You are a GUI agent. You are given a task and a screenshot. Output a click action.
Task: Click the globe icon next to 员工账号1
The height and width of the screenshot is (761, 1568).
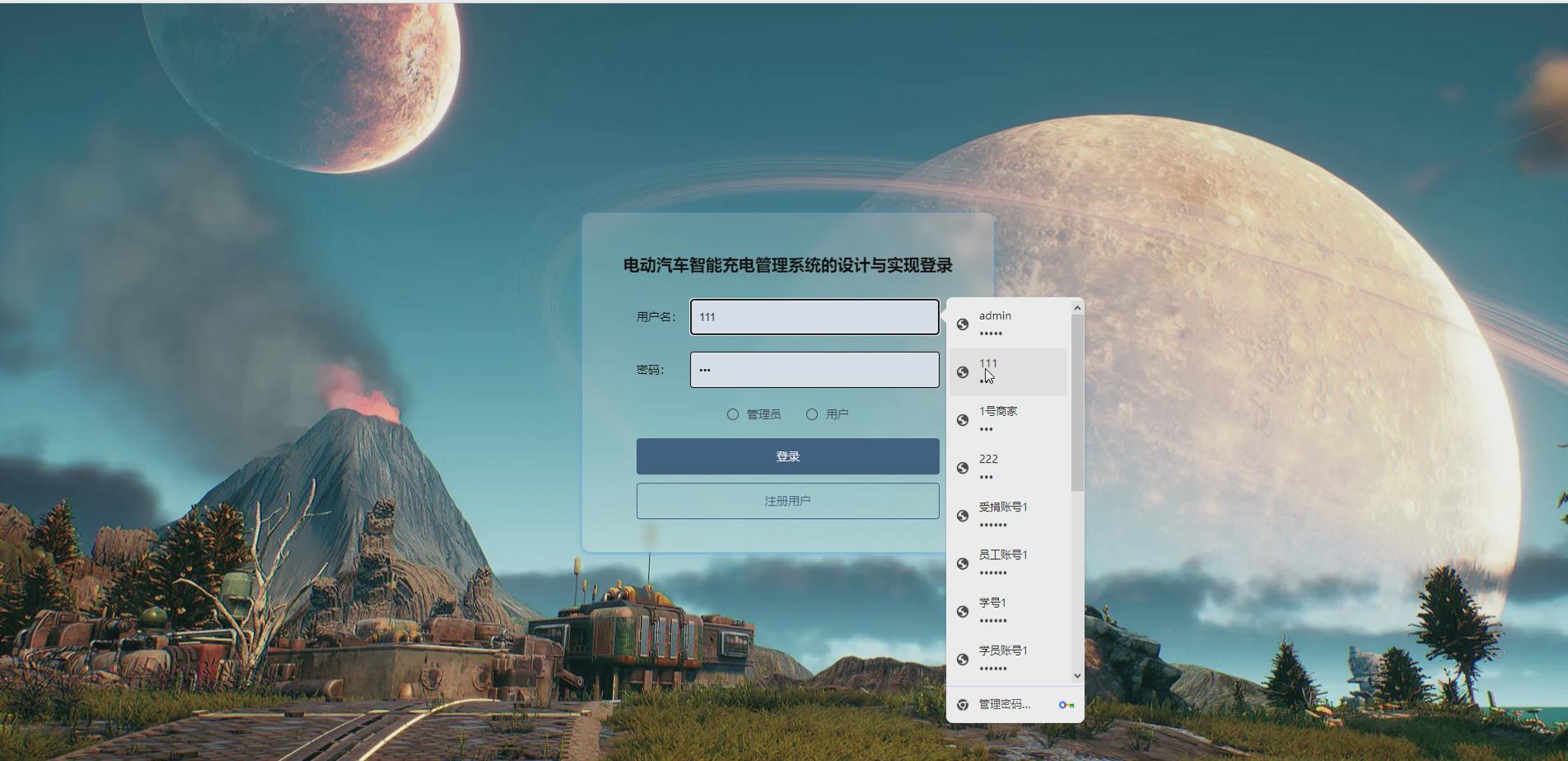(x=964, y=563)
